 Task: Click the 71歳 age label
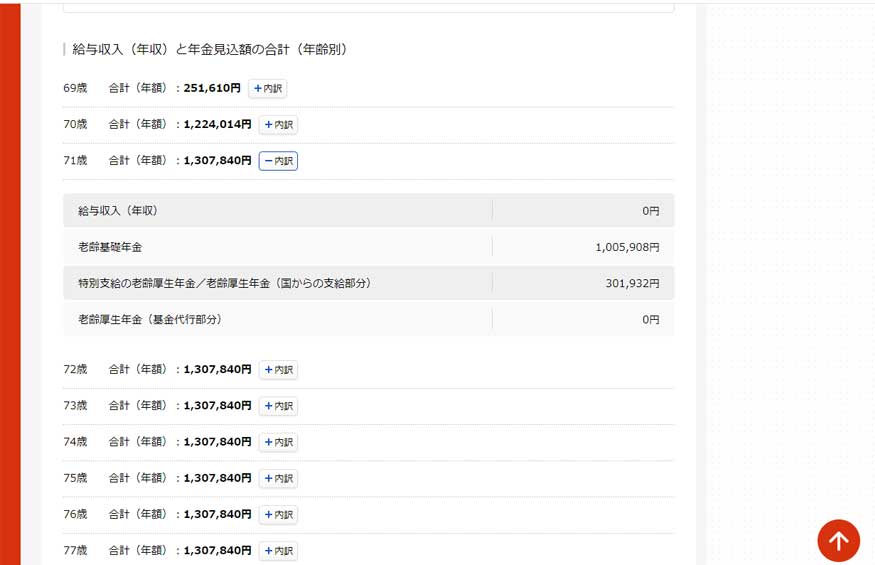75,160
